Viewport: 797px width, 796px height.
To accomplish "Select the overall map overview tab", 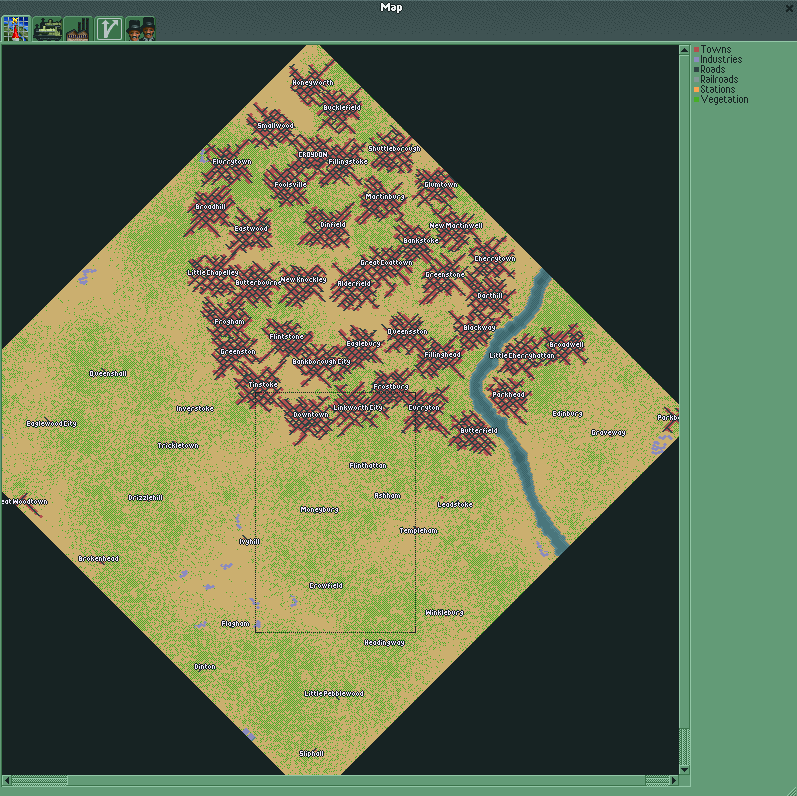I will click(16, 28).
